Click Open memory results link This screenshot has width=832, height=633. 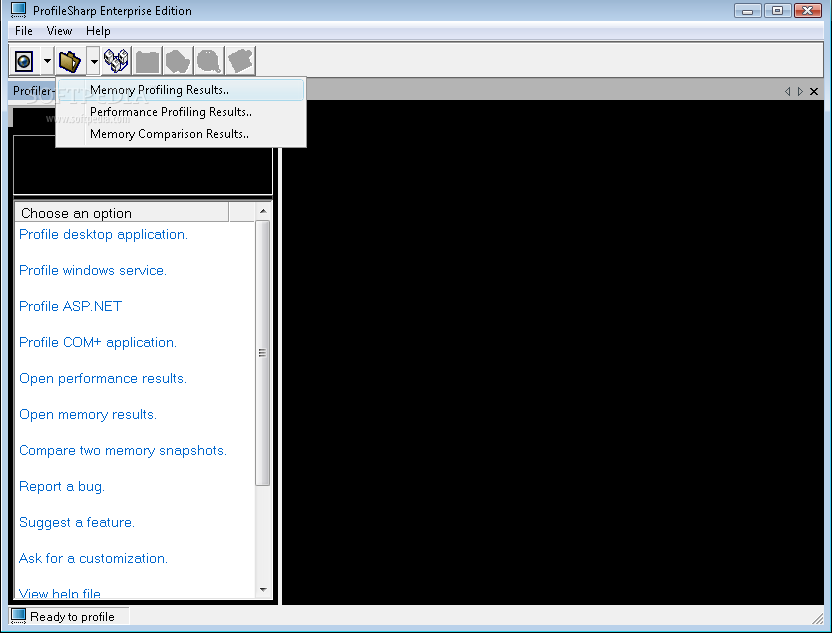coord(88,414)
